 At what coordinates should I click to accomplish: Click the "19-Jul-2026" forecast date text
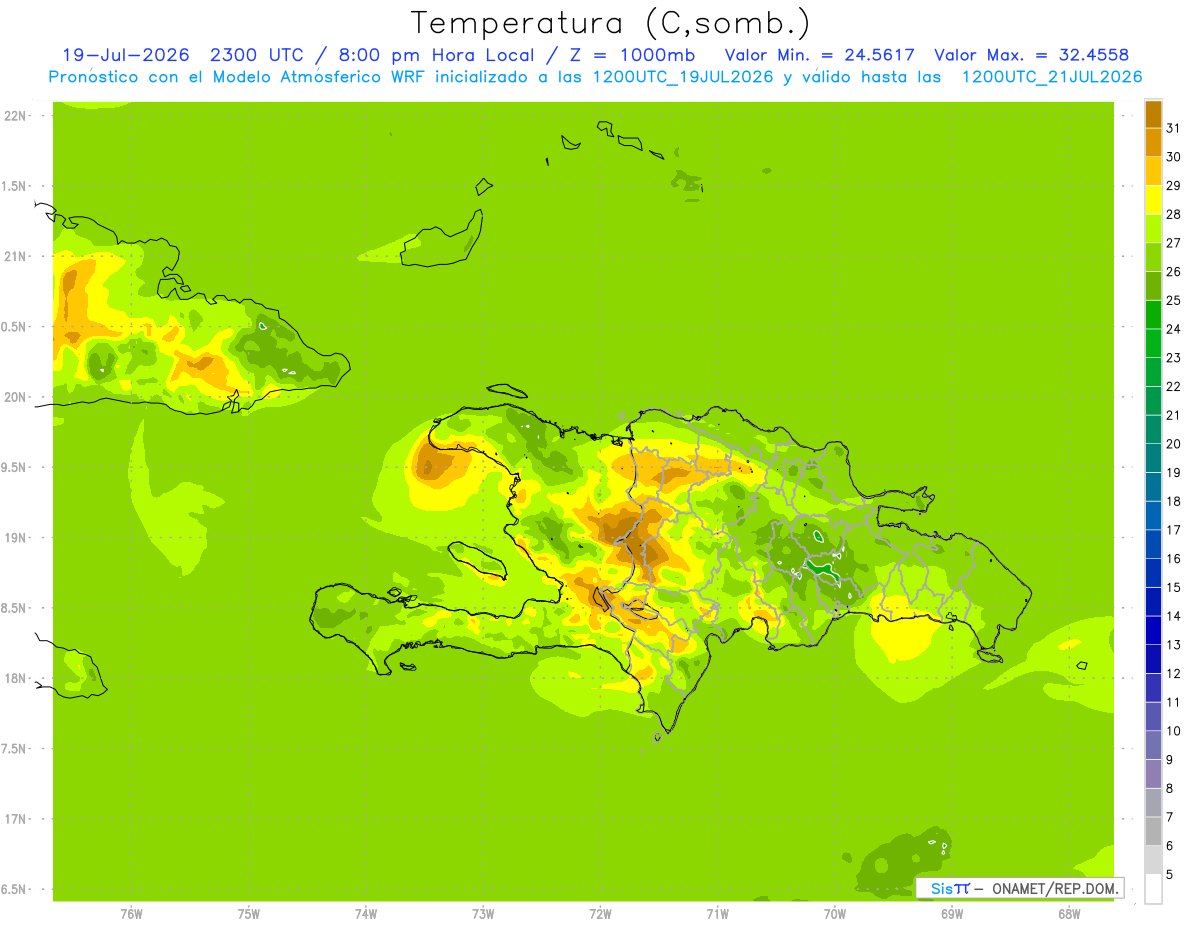(125, 55)
